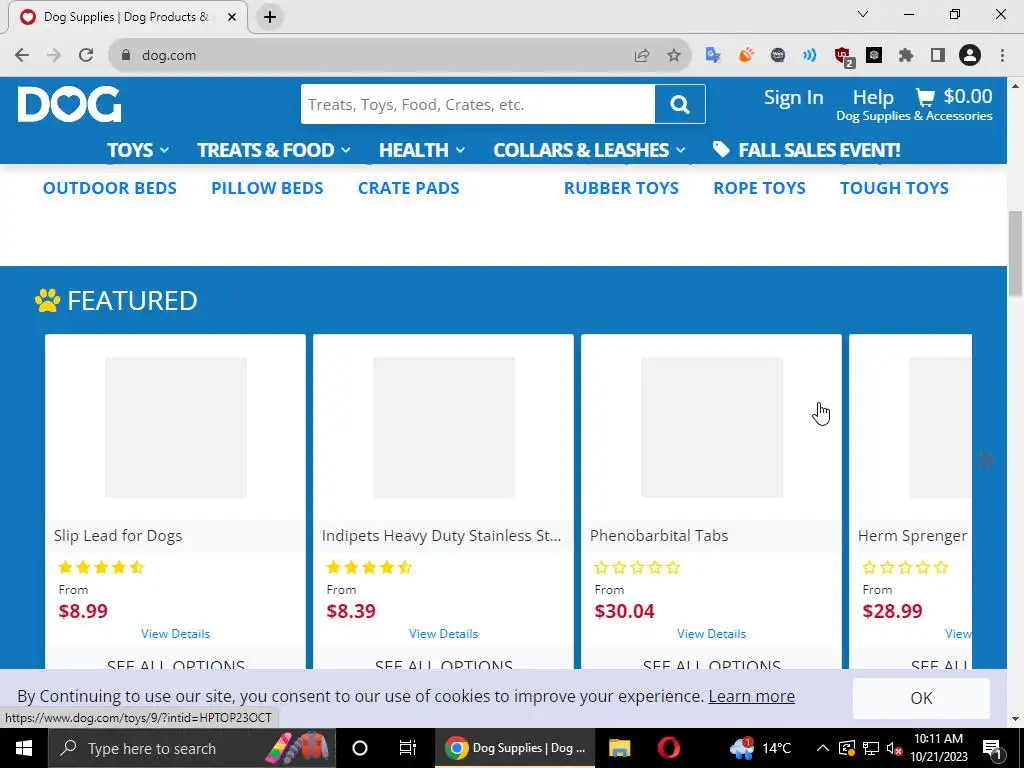Browse PILLOW BEDS category
The image size is (1024, 768).
coord(267,188)
